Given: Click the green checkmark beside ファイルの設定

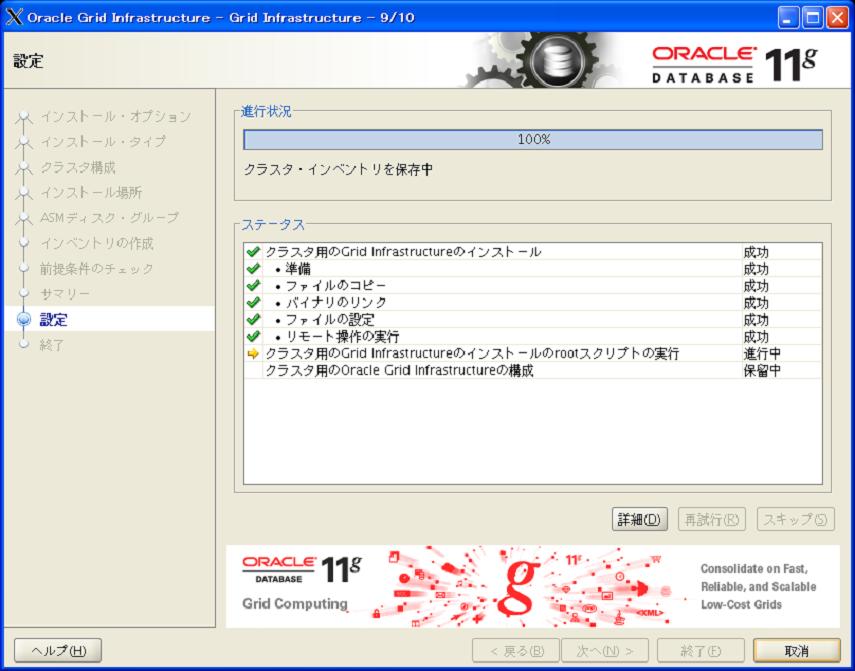Looking at the screenshot, I should pyautogui.click(x=253, y=319).
